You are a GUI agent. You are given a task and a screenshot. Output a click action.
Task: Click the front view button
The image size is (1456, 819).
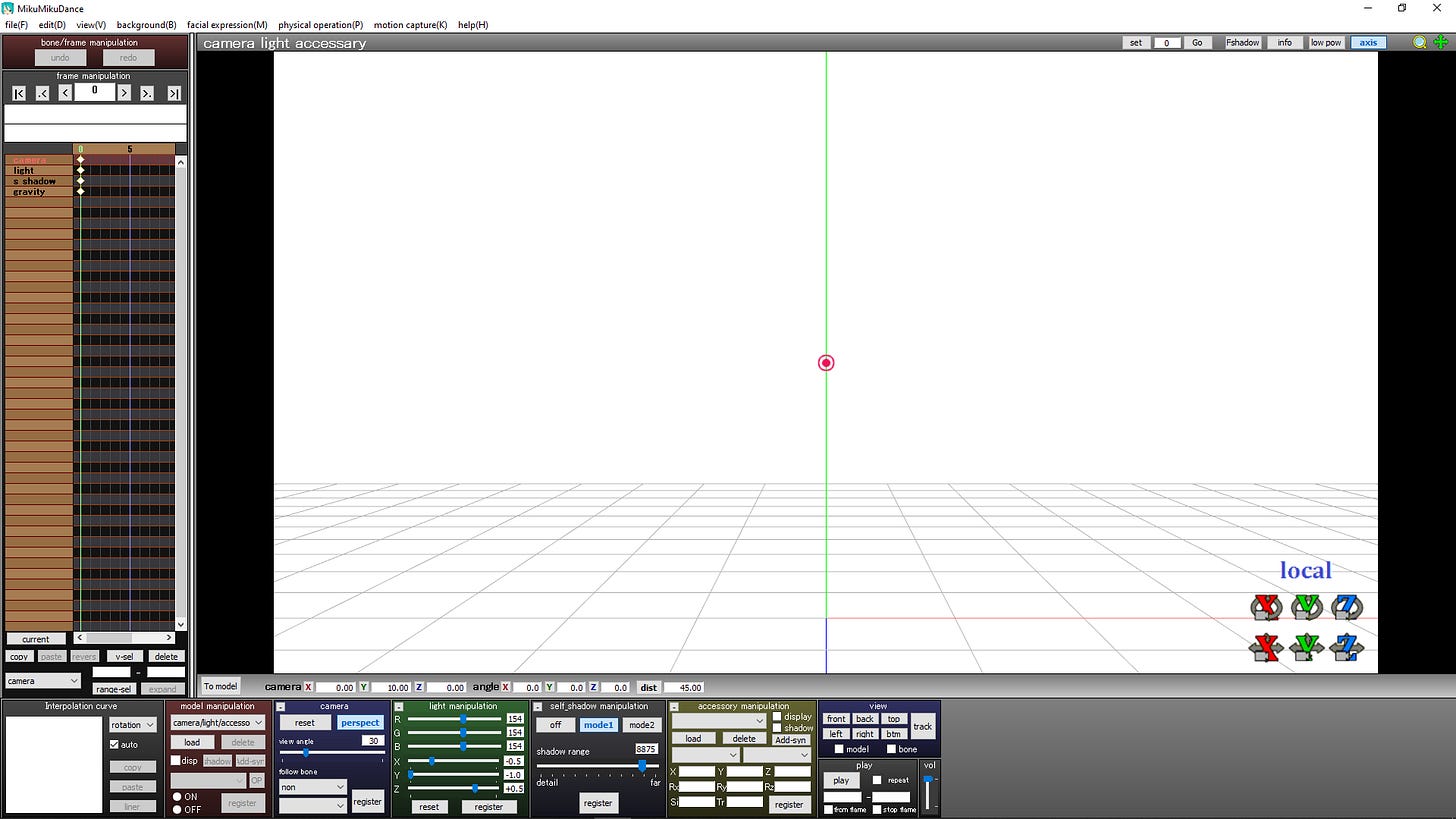(836, 719)
